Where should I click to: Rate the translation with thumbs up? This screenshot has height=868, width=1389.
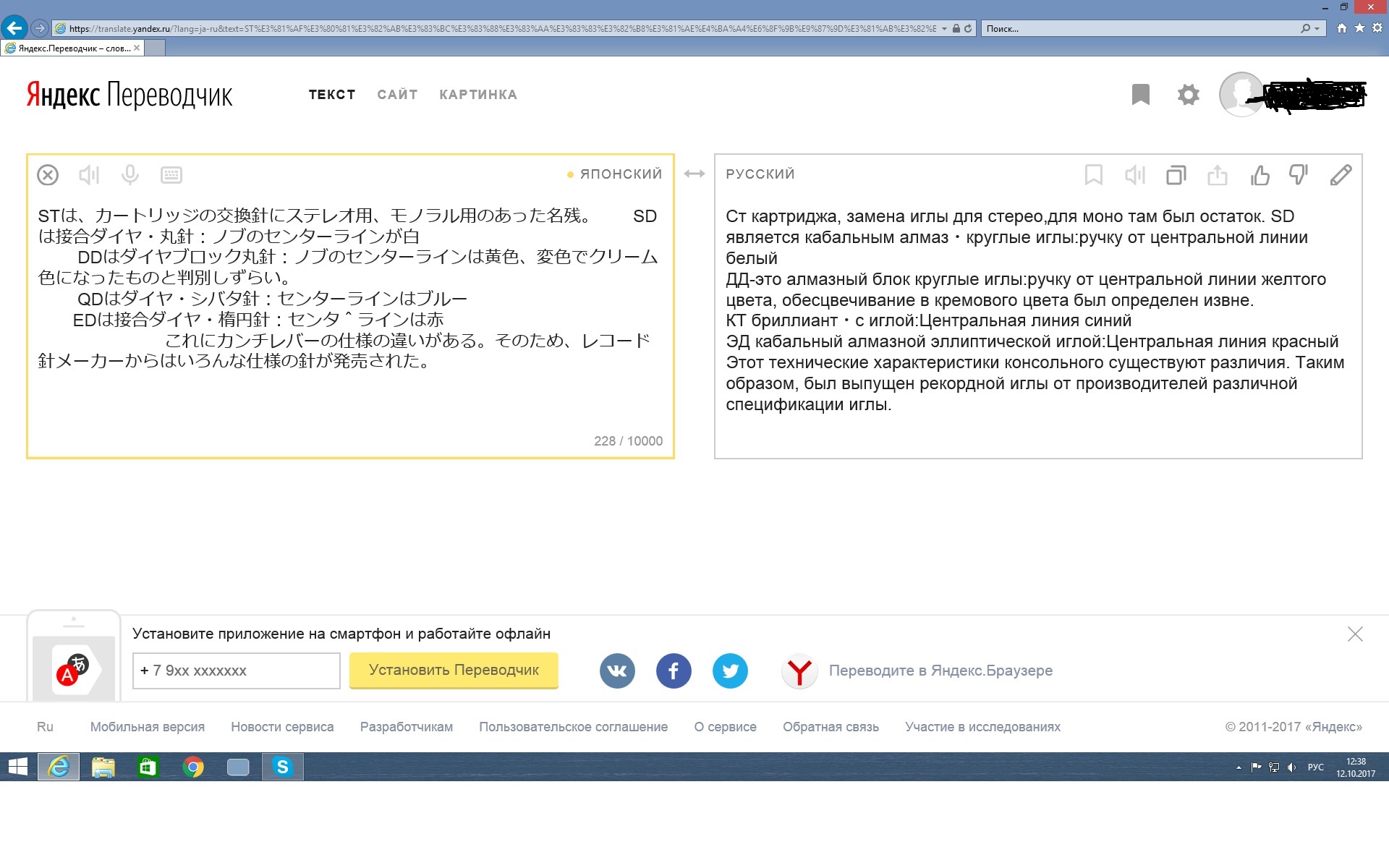pyautogui.click(x=1260, y=175)
